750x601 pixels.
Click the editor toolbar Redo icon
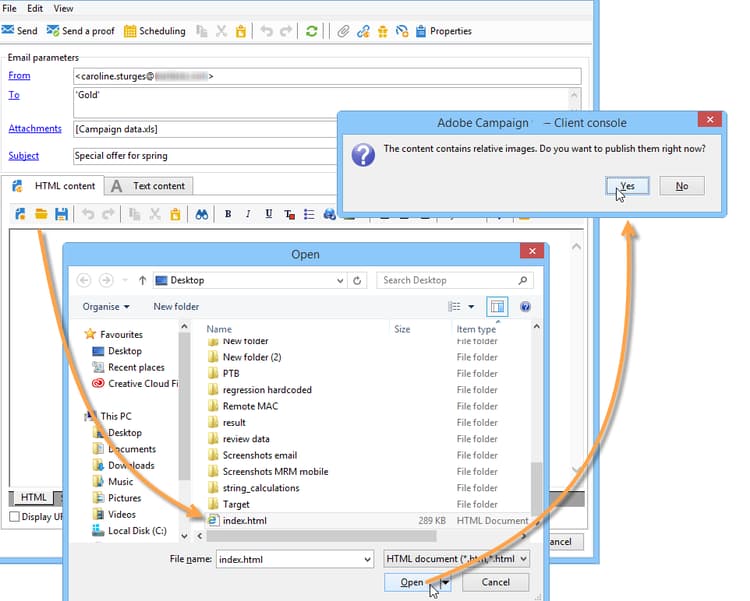point(109,214)
